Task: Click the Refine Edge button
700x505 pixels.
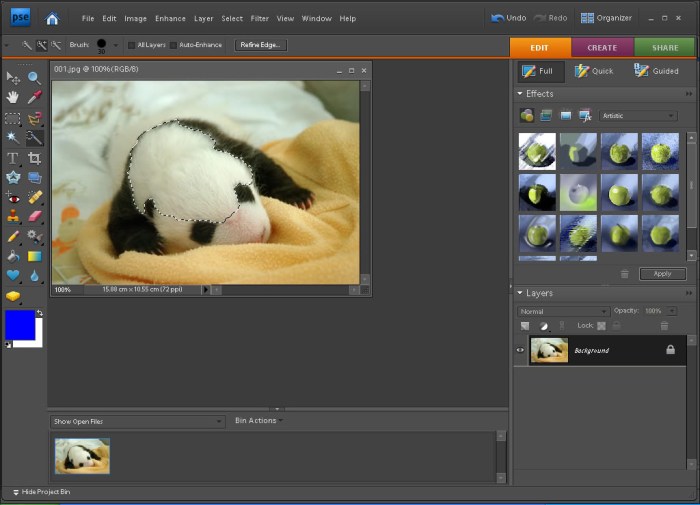Action: pos(261,45)
